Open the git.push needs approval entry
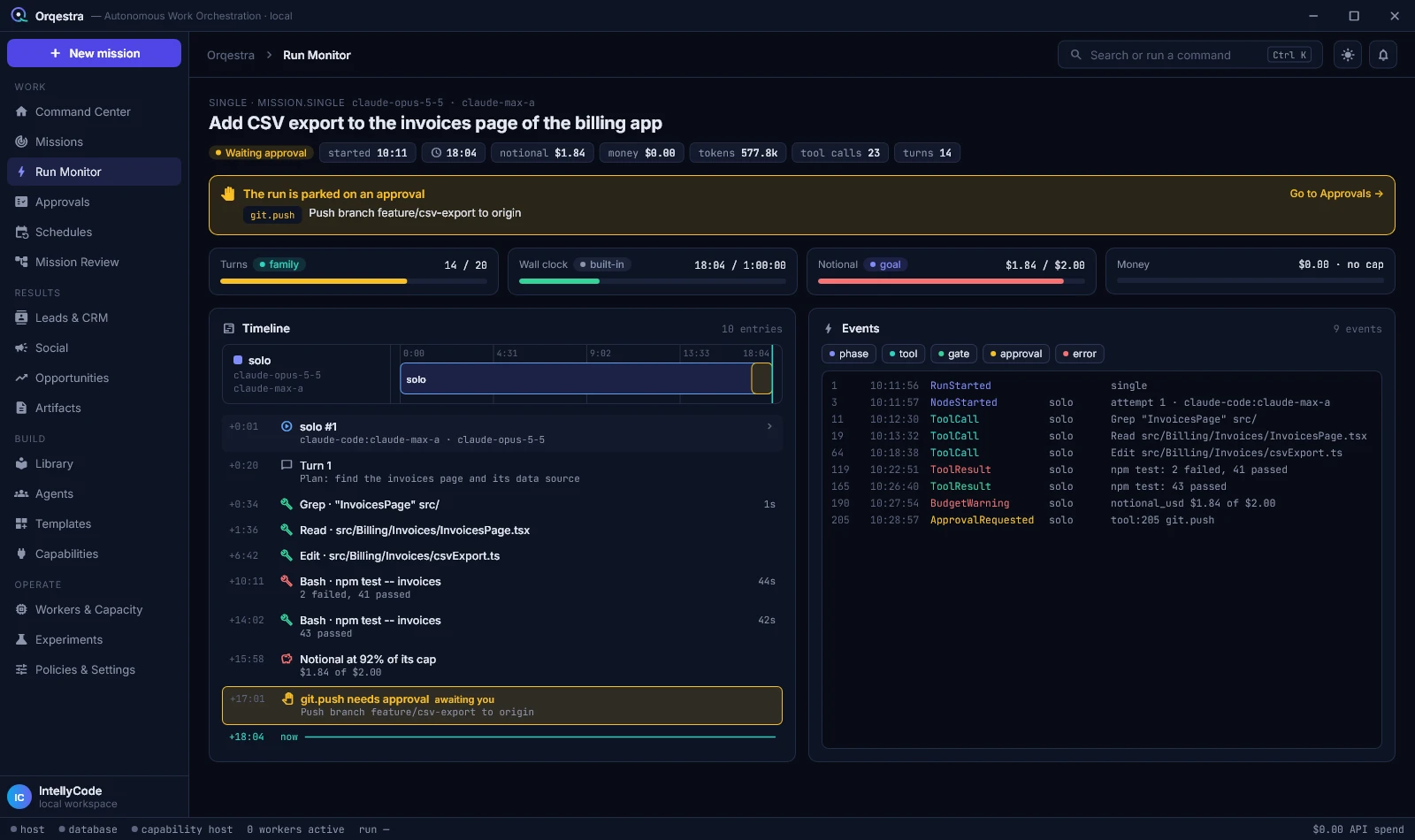Viewport: 1415px width, 840px height. (x=502, y=706)
